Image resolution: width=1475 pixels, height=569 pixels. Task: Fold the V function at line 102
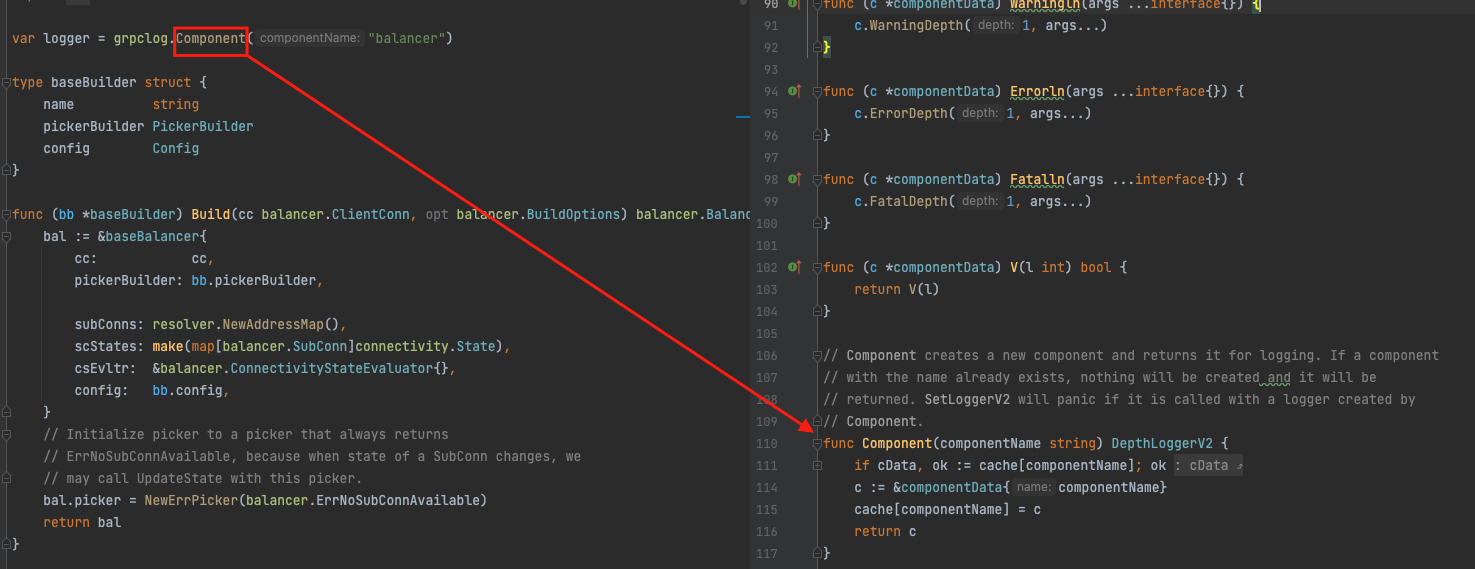point(818,268)
